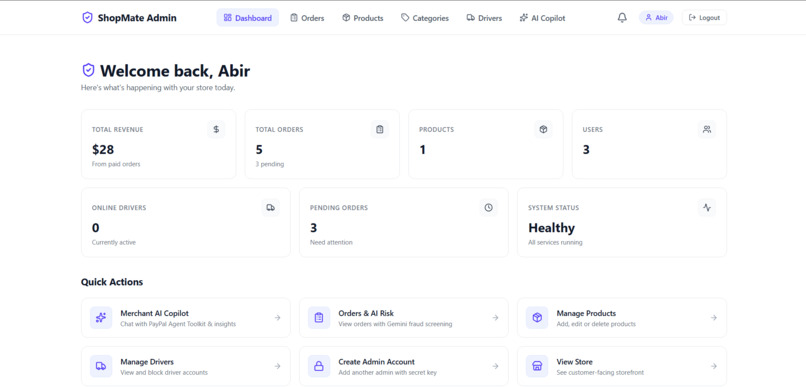Image resolution: width=806 pixels, height=387 pixels.
Task: Click the shield icon beside Welcome back heading
Action: click(x=88, y=70)
